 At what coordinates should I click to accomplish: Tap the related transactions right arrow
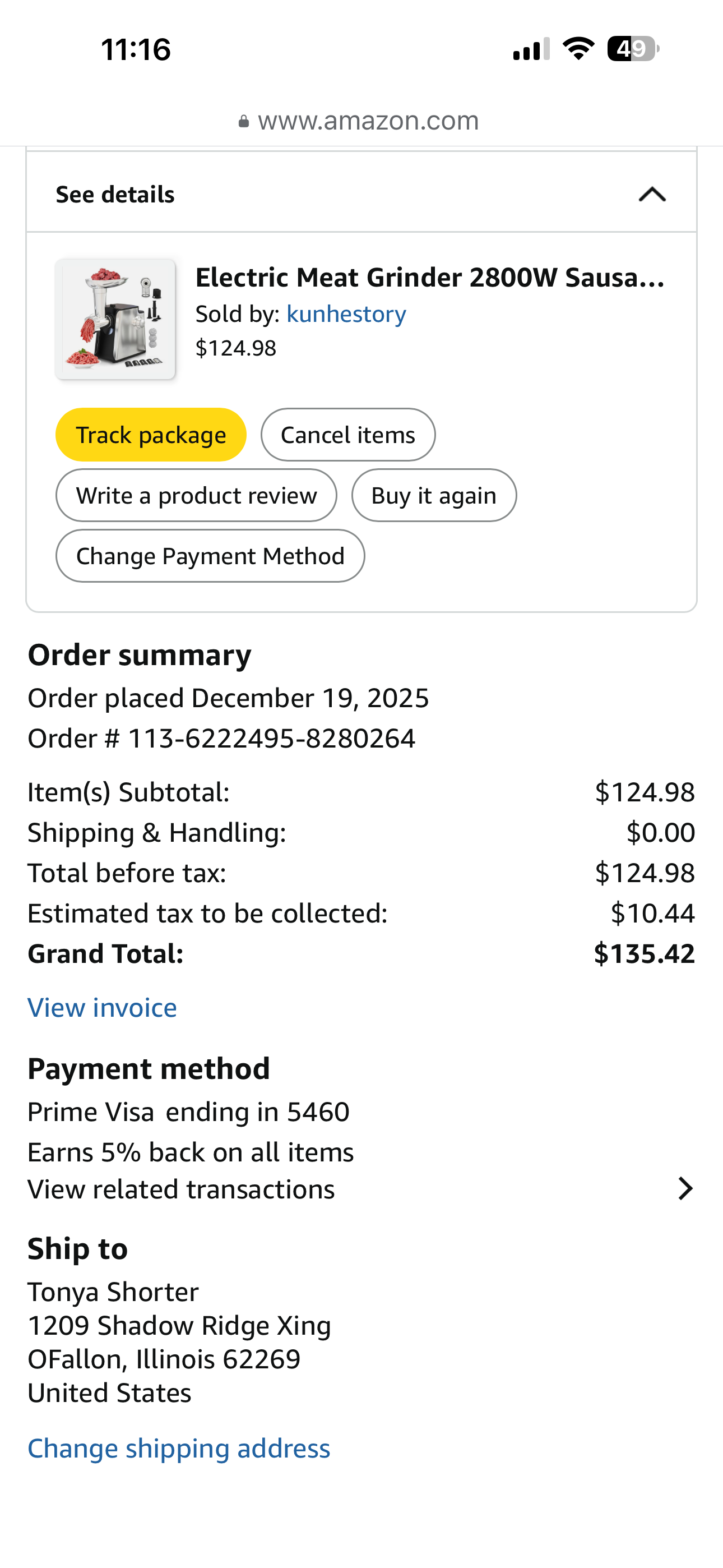[x=685, y=1188]
